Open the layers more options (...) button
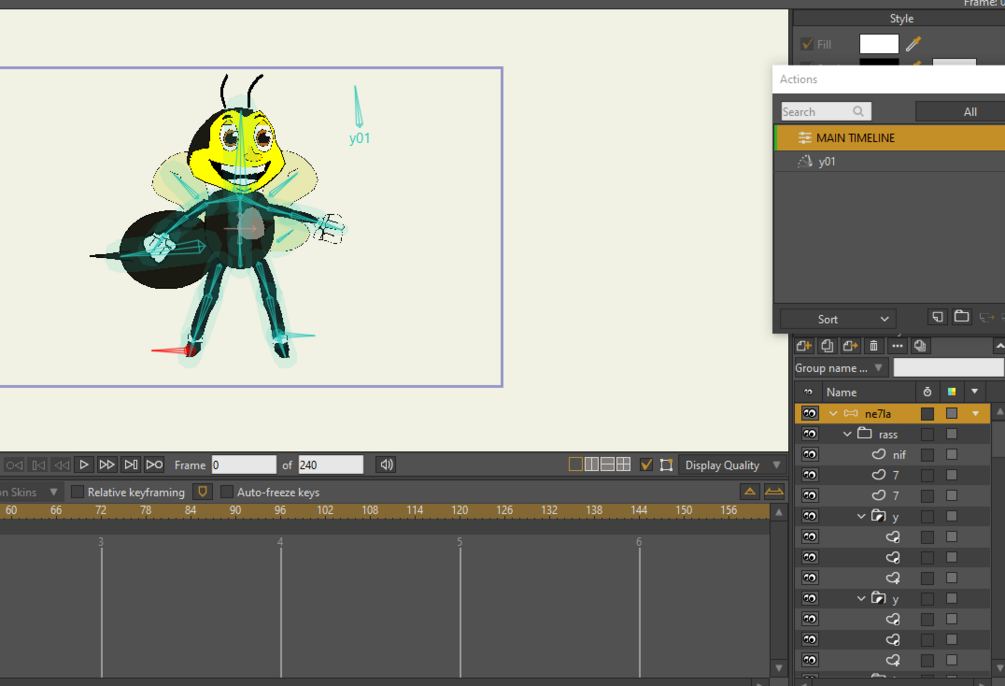Image resolution: width=1005 pixels, height=686 pixels. tap(897, 346)
